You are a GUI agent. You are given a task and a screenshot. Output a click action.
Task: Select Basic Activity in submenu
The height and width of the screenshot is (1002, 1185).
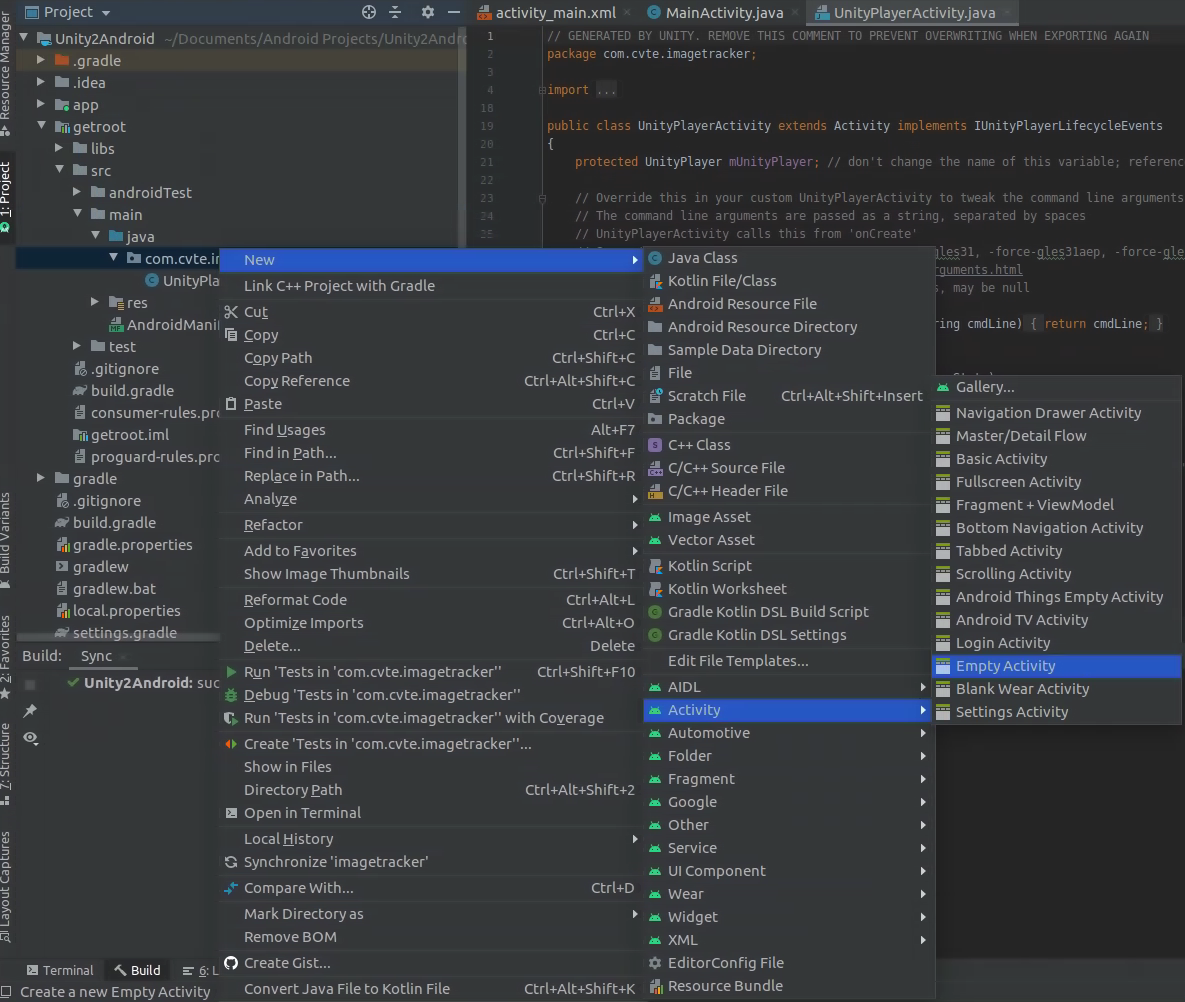coord(1057,459)
